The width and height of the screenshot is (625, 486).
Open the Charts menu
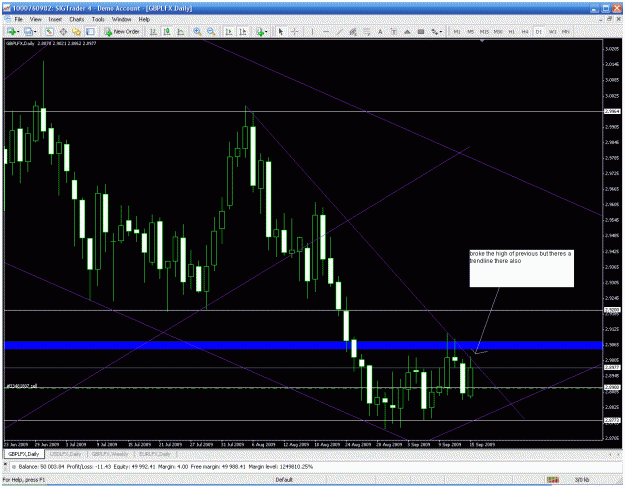coord(77,19)
